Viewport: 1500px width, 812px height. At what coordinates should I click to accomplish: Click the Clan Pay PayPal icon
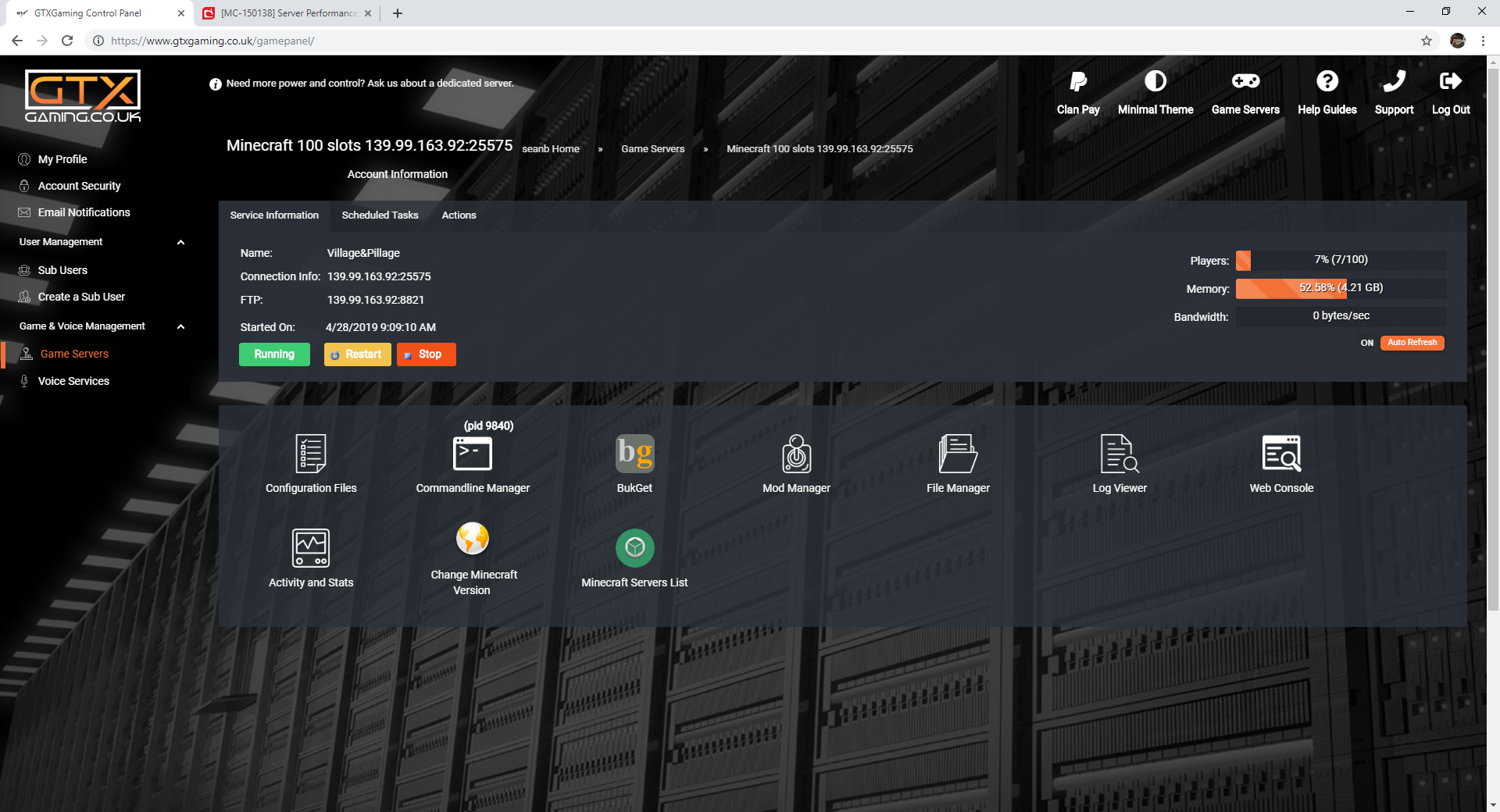click(1078, 81)
